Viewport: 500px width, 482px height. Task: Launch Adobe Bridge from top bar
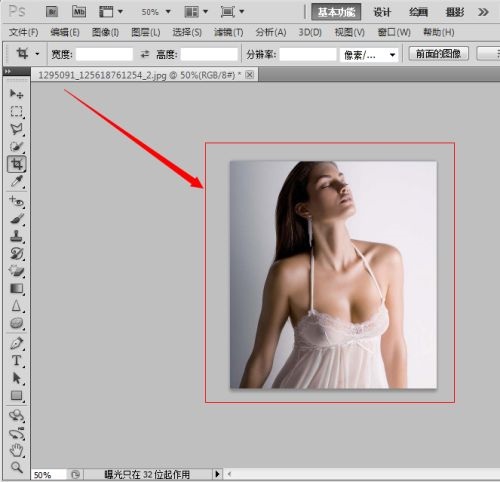(x=52, y=12)
